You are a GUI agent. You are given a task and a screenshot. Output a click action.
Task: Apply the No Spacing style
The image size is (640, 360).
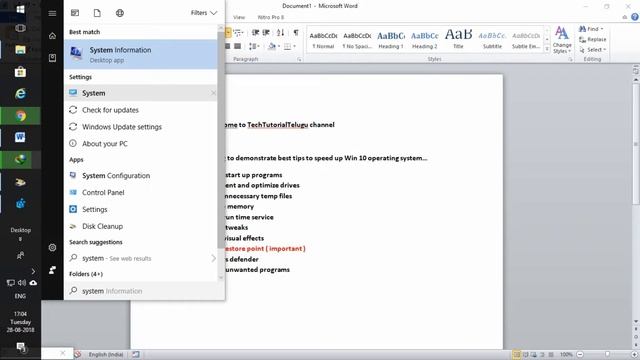pos(357,40)
